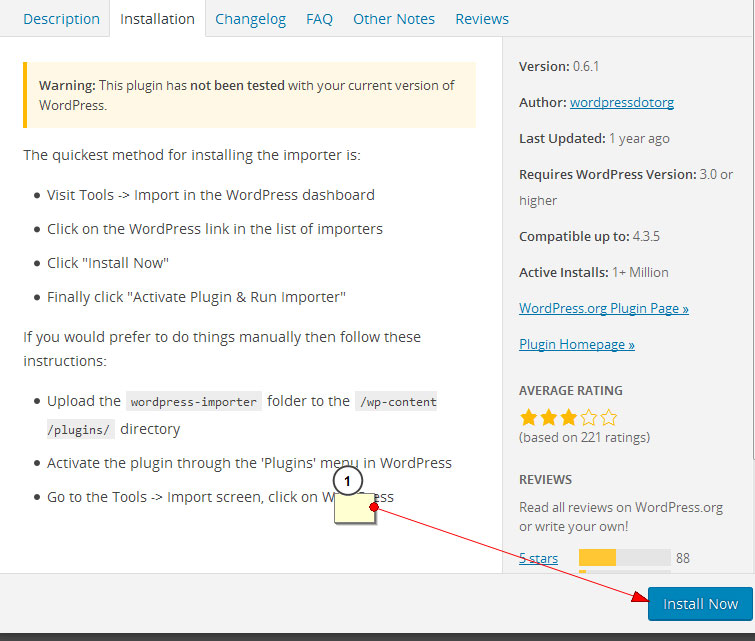
Task: Click the yellow sticky note callout
Action: pyautogui.click(x=354, y=508)
